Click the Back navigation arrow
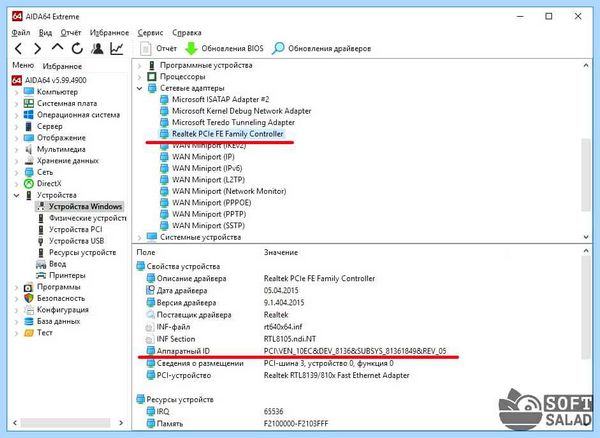Viewport: 600px width, 438px height. pyautogui.click(x=18, y=49)
